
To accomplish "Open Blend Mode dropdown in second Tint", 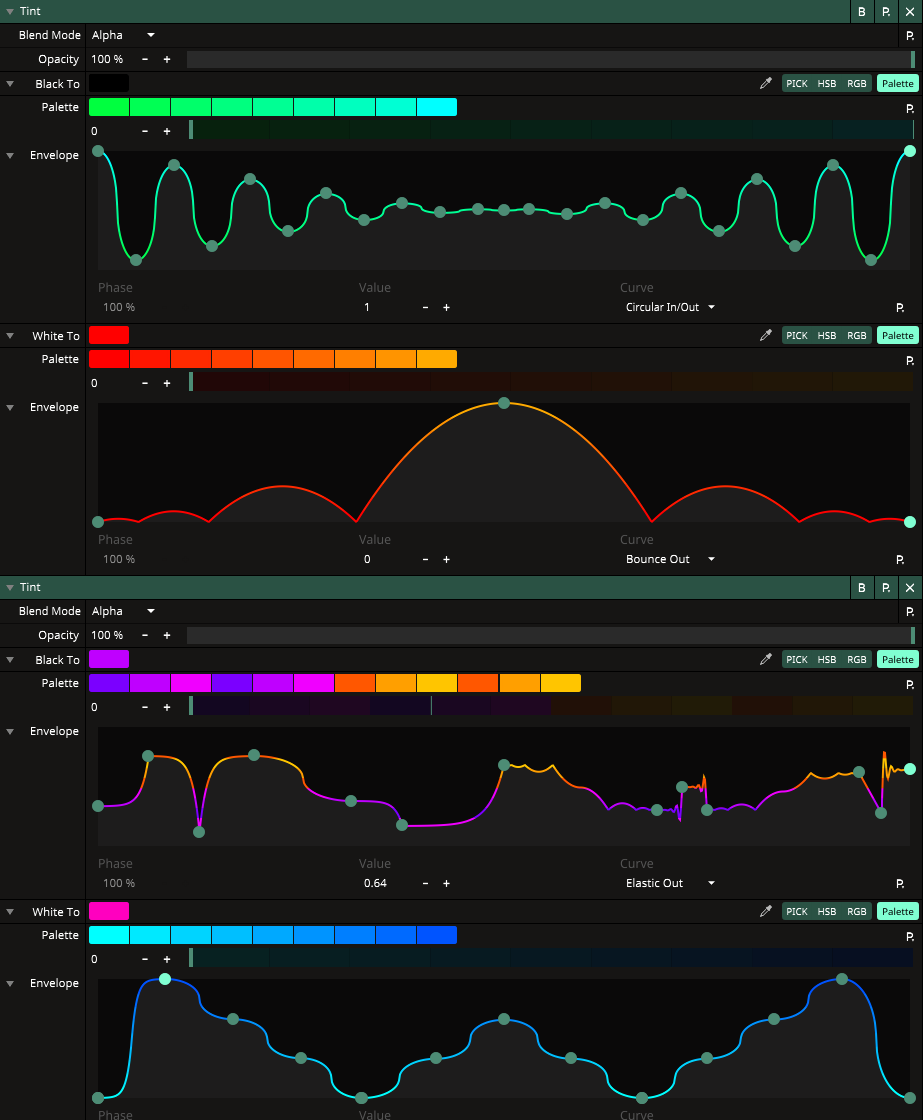I will (123, 612).
